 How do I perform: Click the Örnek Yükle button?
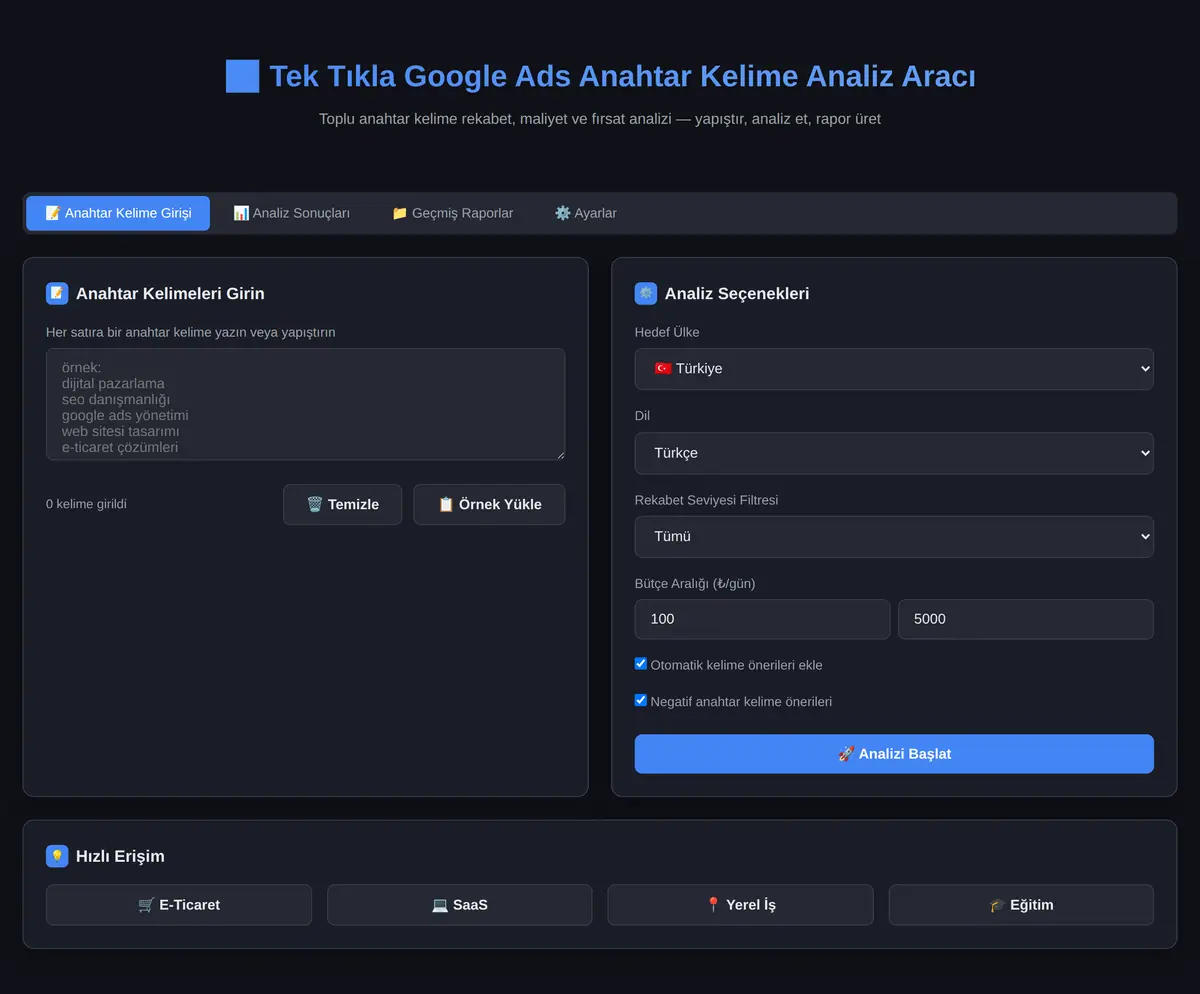click(x=489, y=504)
